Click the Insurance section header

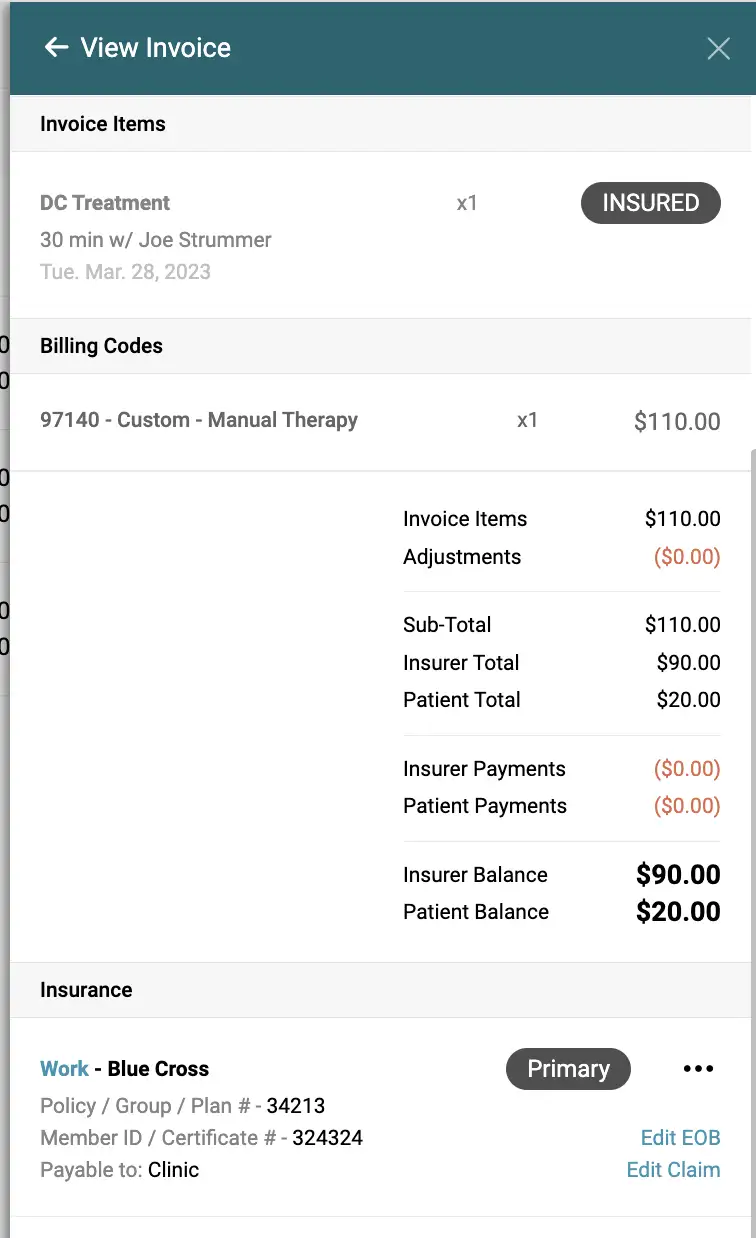tap(86, 990)
